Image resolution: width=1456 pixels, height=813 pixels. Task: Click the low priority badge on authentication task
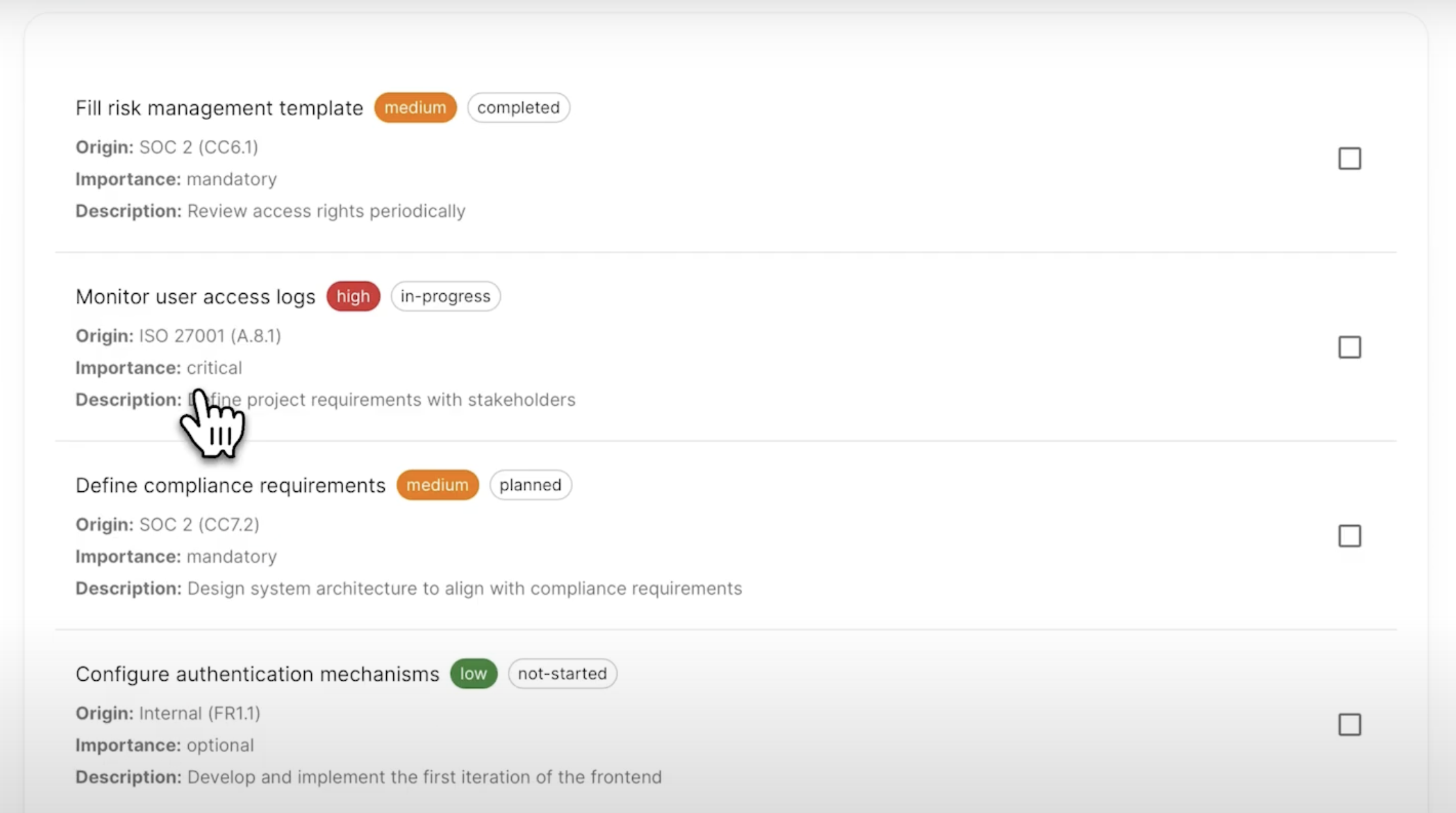click(x=473, y=674)
